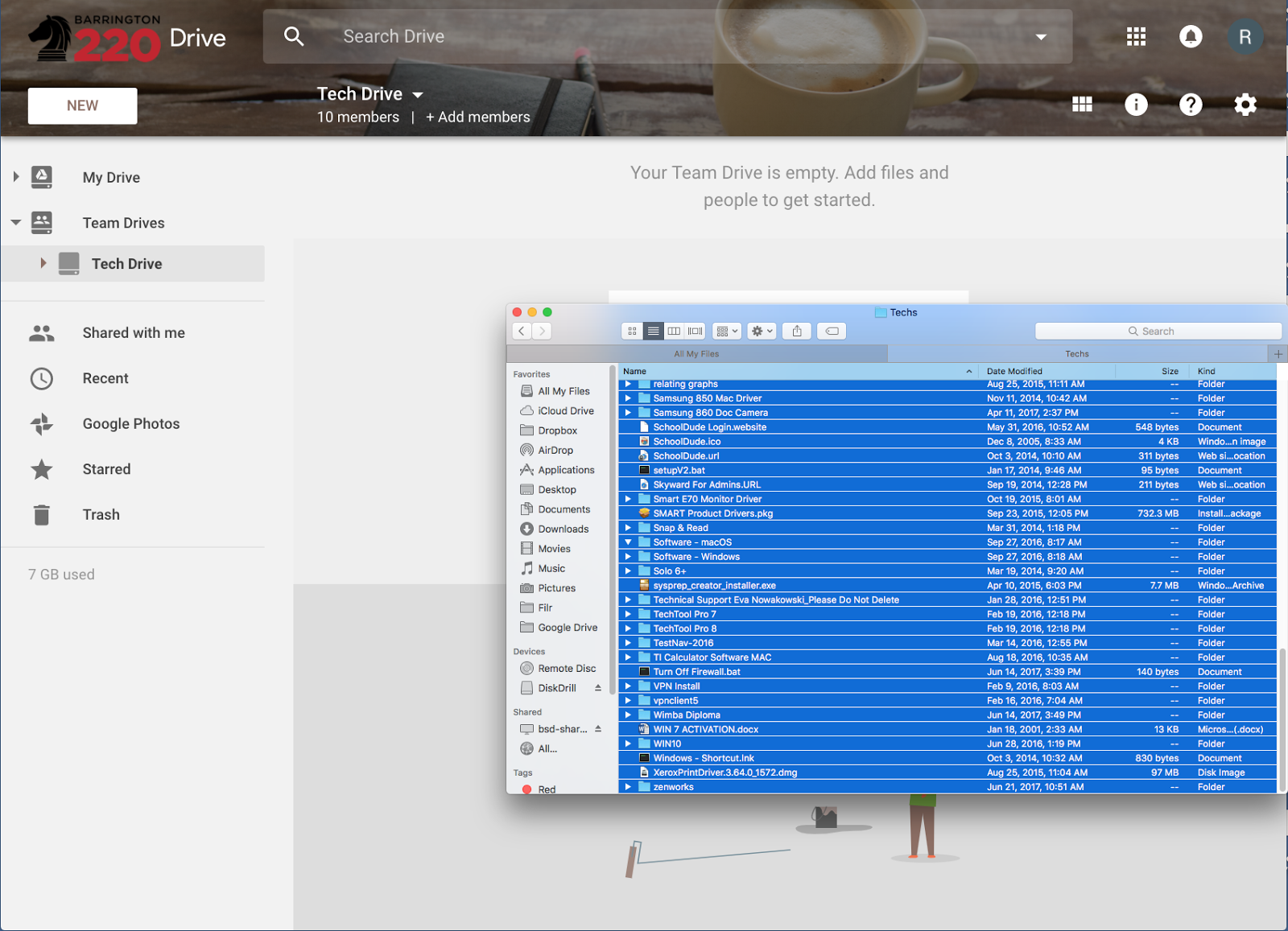Open the notifications bell icon
The image size is (1288, 931).
point(1191,36)
